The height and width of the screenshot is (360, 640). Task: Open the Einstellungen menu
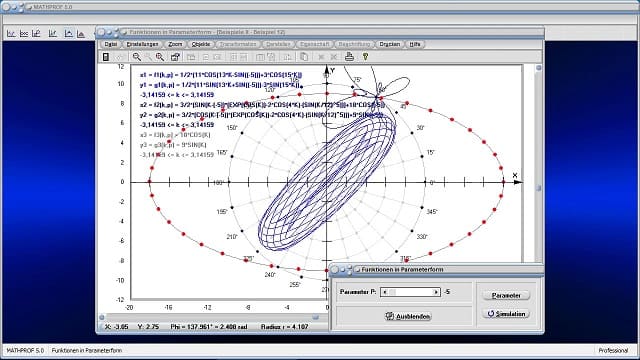(x=142, y=44)
